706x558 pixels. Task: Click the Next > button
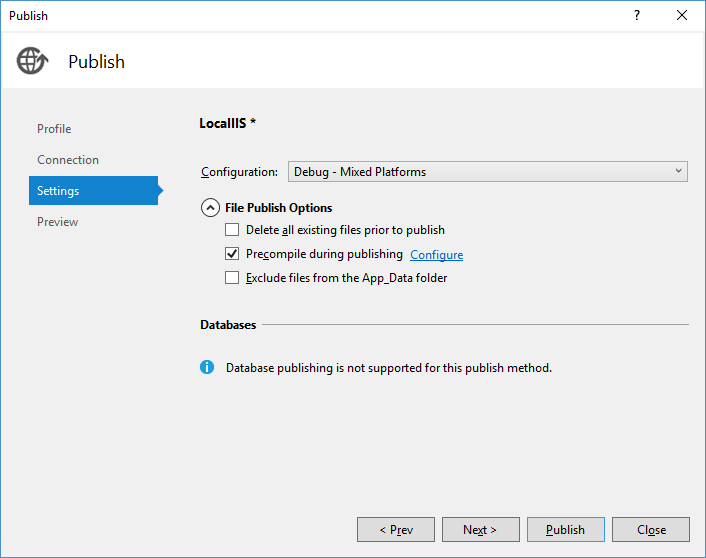[x=480, y=530]
